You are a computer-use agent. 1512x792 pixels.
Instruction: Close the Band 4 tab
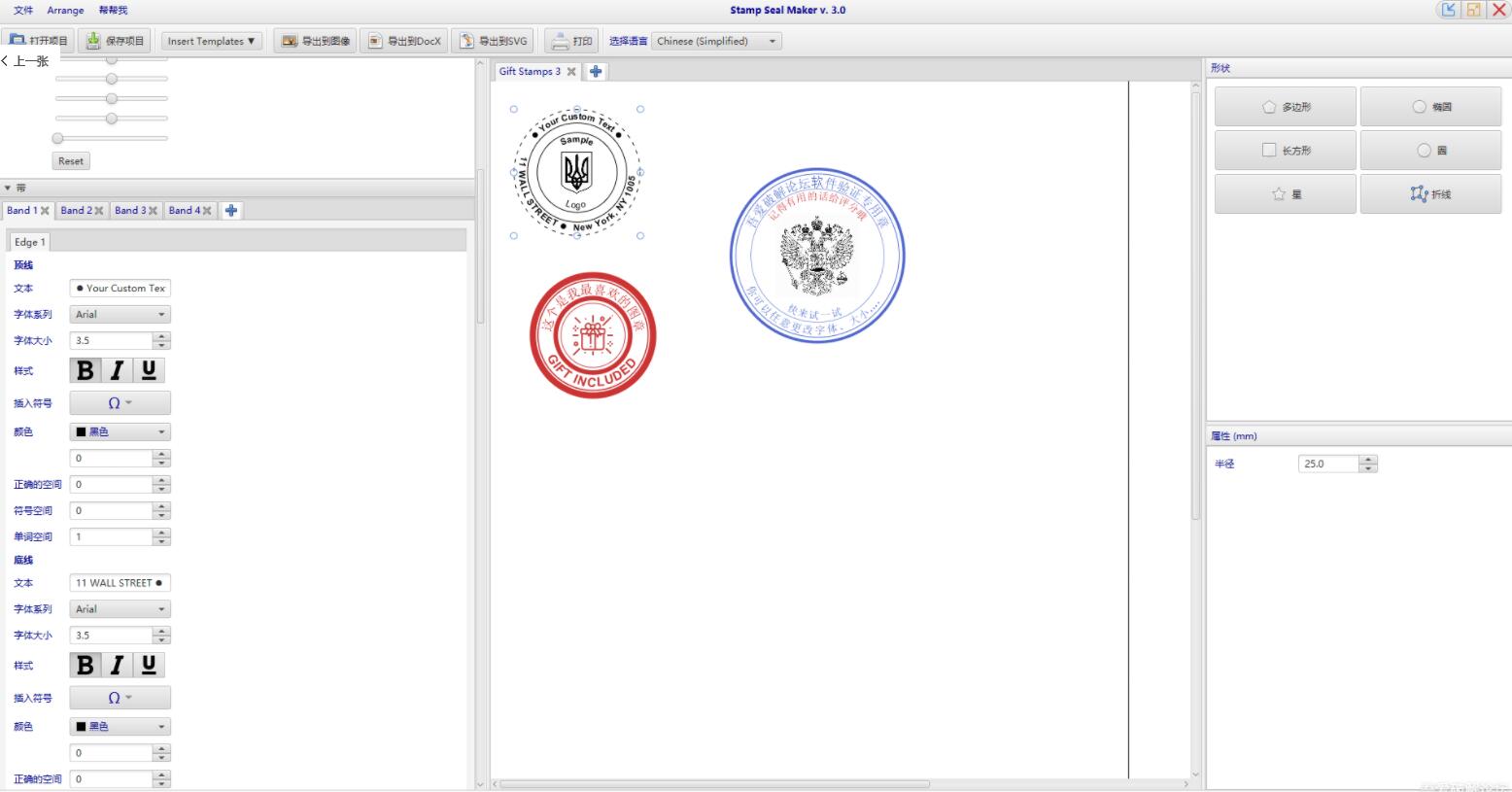tap(207, 211)
